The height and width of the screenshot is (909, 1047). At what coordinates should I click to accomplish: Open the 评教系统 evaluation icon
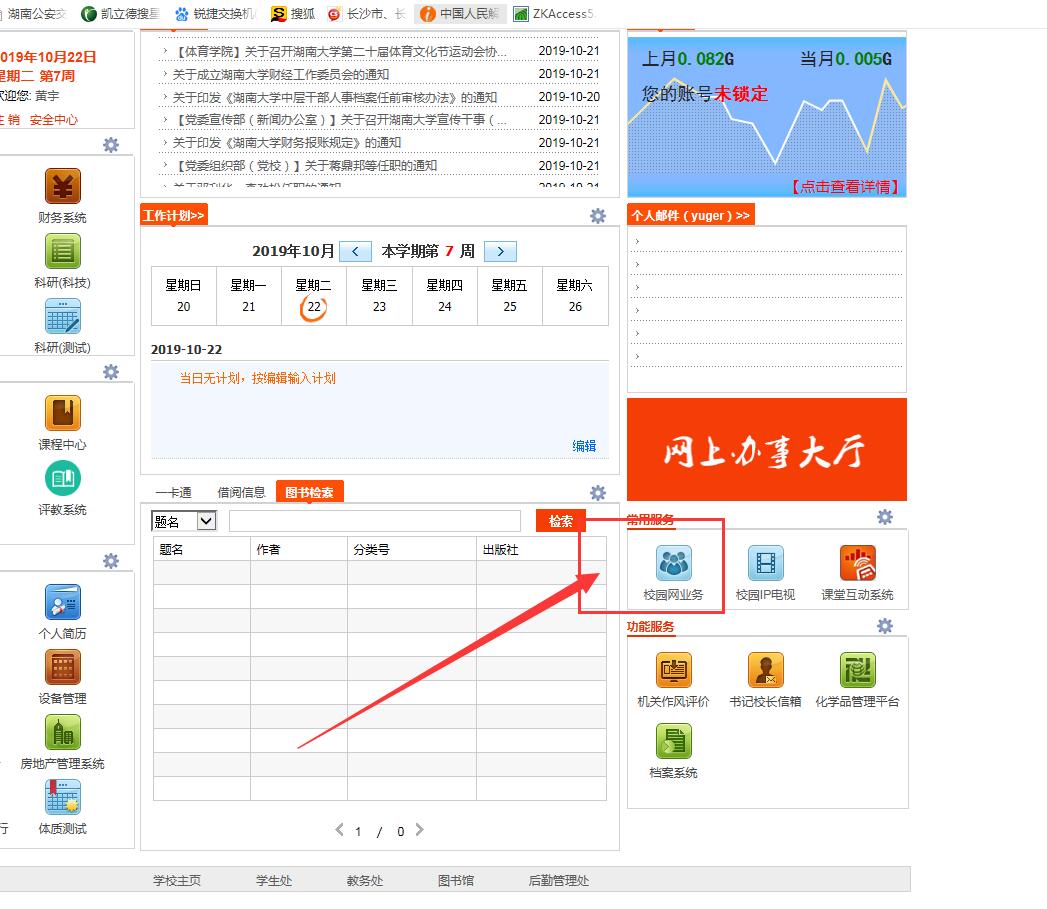pyautogui.click(x=62, y=479)
